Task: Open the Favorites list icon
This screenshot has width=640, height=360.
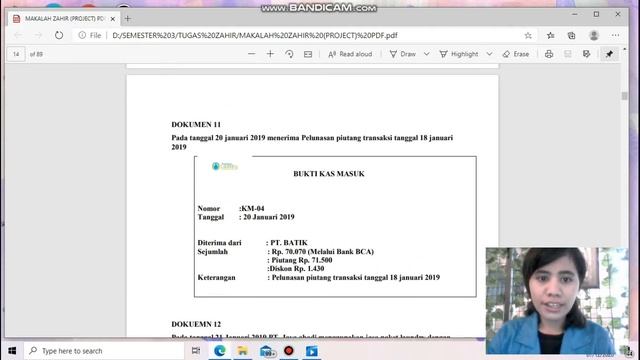Action: [551, 35]
